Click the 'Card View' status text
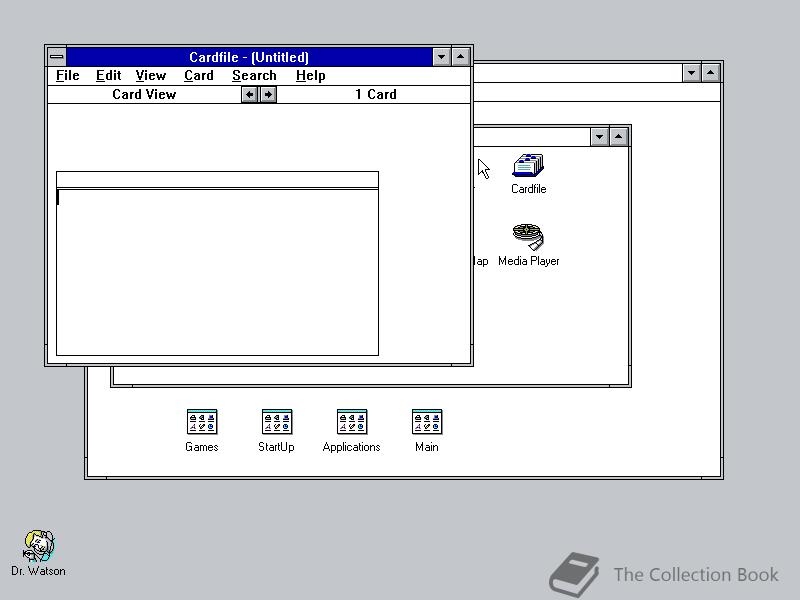This screenshot has height=600, width=800. [x=144, y=94]
